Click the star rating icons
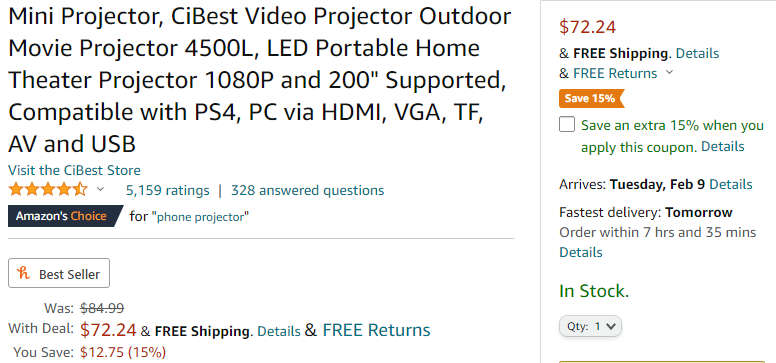Screen dimensions: 776x363 pos(48,190)
